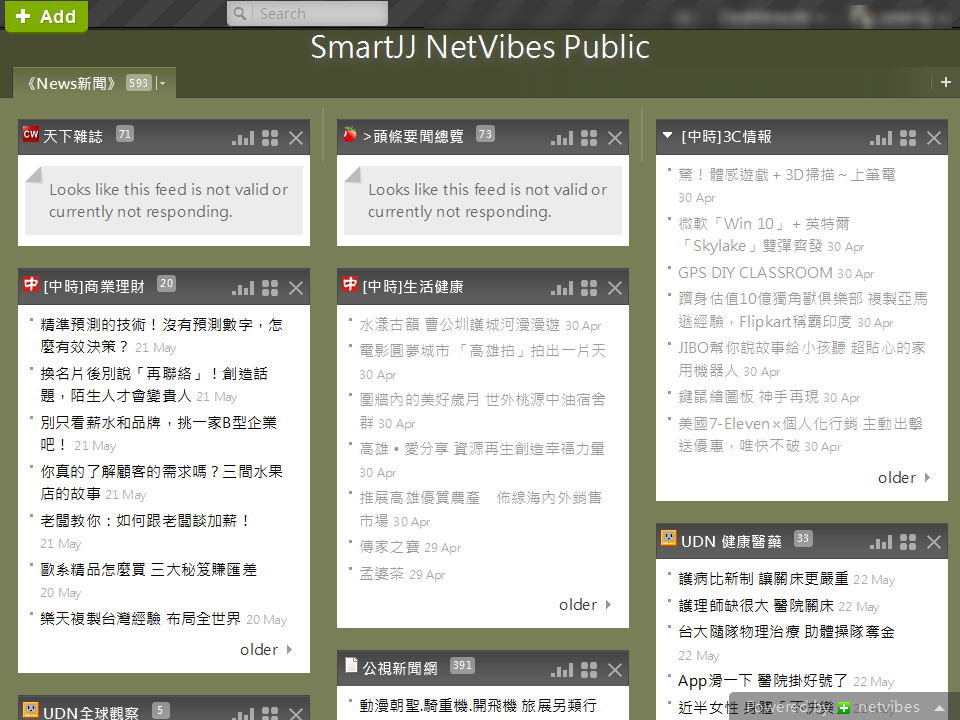Viewport: 960px width, 720px height.
Task: Open article 別只看薪水和品牌
Action: (x=158, y=433)
